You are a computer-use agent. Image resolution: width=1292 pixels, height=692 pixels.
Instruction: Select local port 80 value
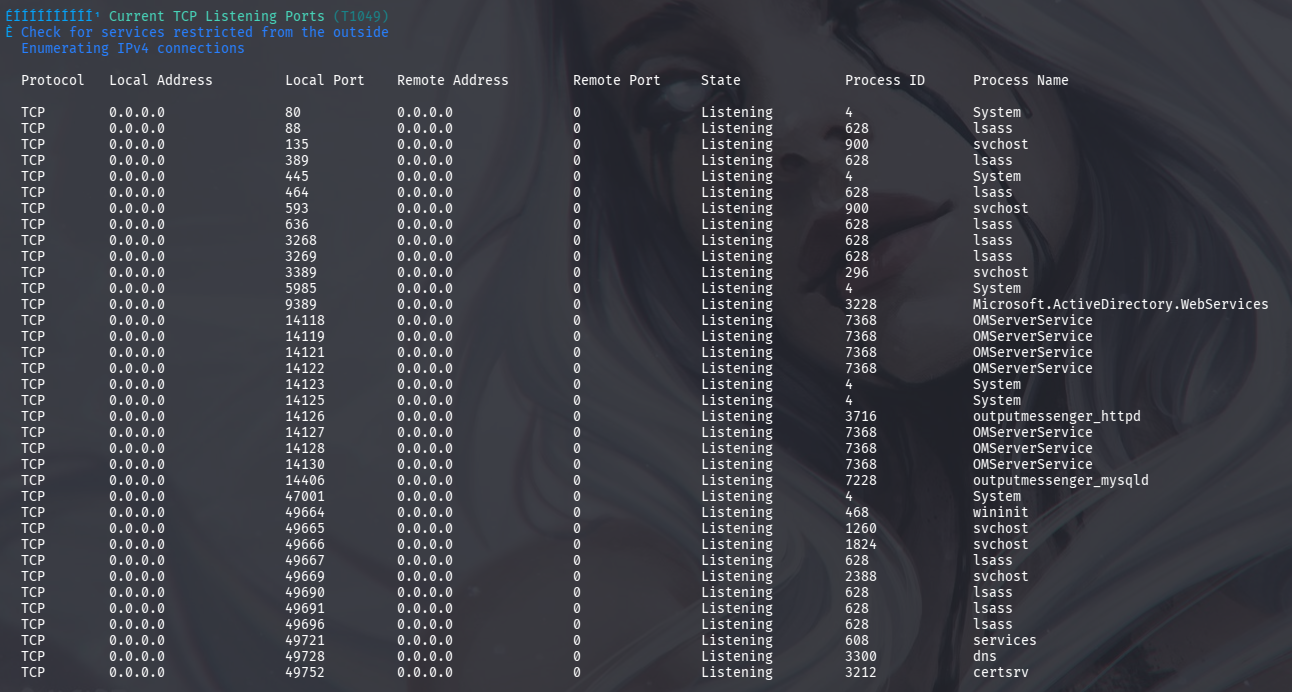(x=293, y=112)
